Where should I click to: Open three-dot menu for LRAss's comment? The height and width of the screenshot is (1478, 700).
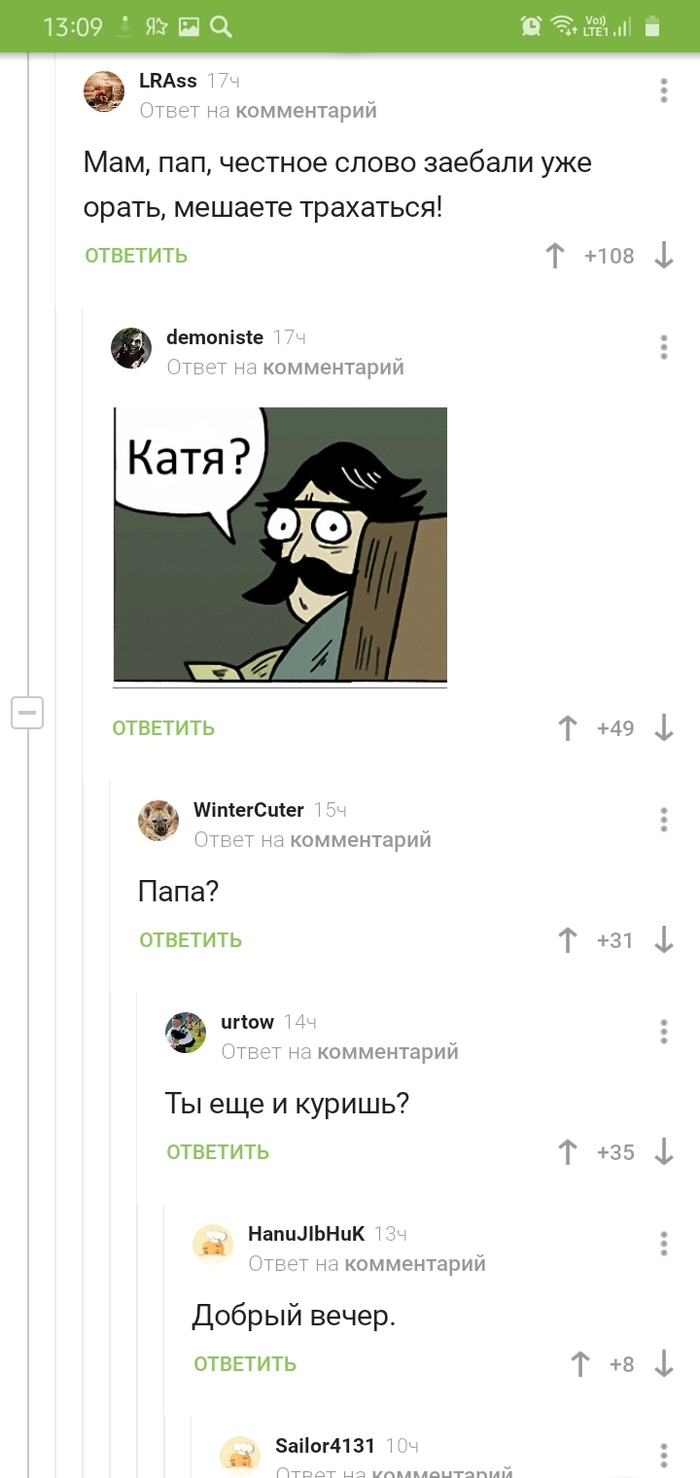[x=664, y=91]
